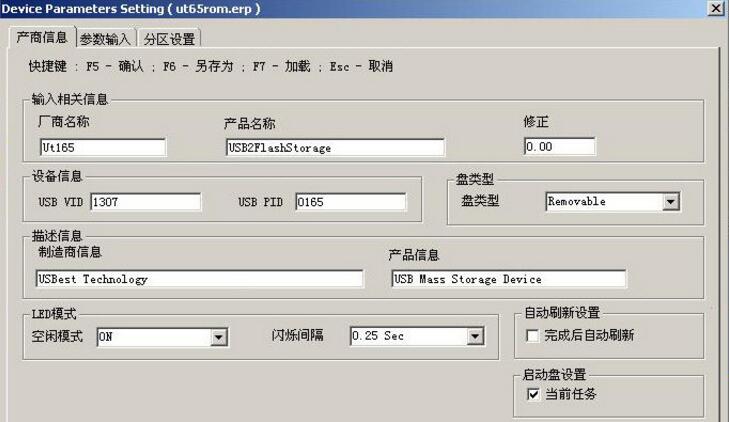This screenshot has height=422, width=729.
Task: Expand the 闪烁间隔 dropdown arrow
Action: click(475, 336)
